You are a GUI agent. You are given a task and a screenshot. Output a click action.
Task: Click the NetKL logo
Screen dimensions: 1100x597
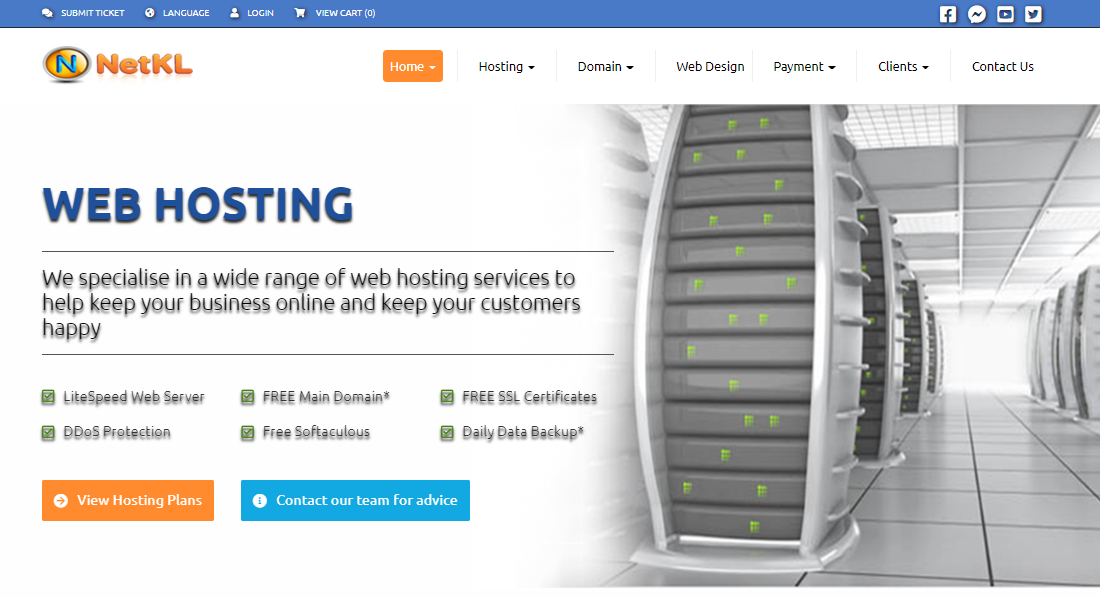tap(117, 65)
